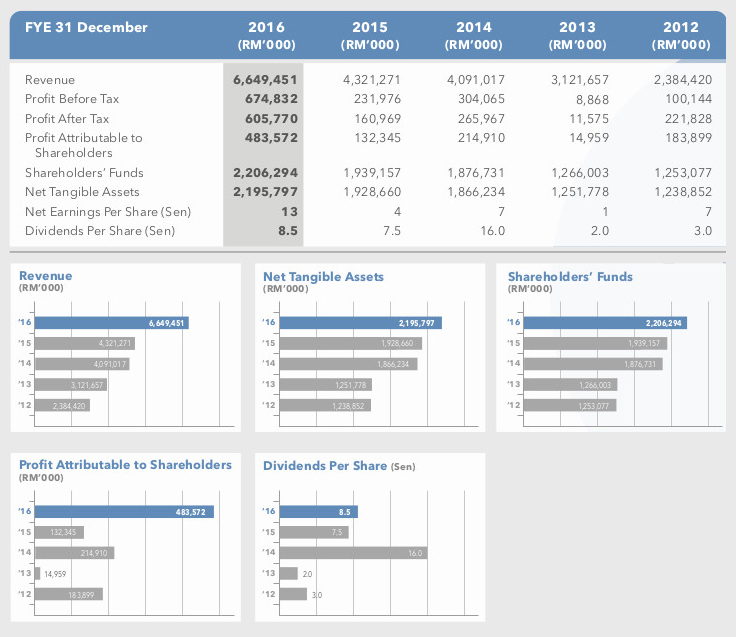Screen dimensions: 736x637
Task: Select Net Tangible Assets table value 1,866,234
Action: pyautogui.click(x=476, y=192)
